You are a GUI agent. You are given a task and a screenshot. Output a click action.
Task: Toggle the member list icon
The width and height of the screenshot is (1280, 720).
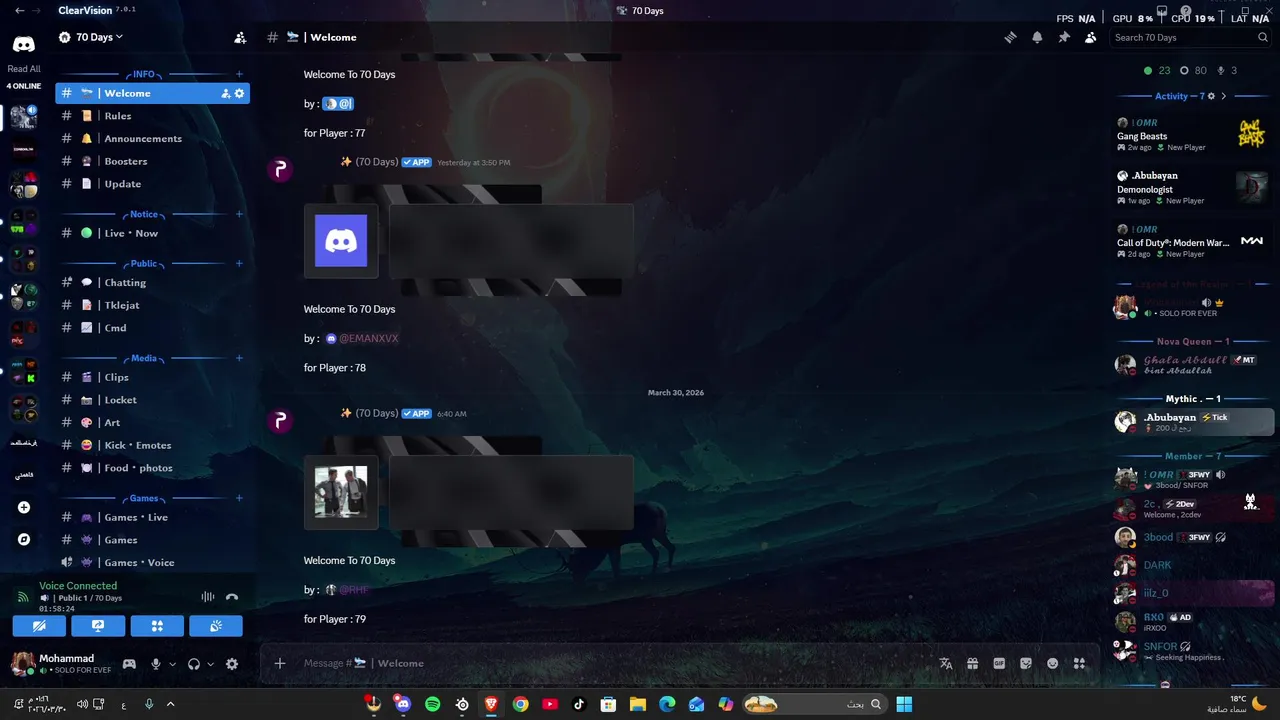1090,37
